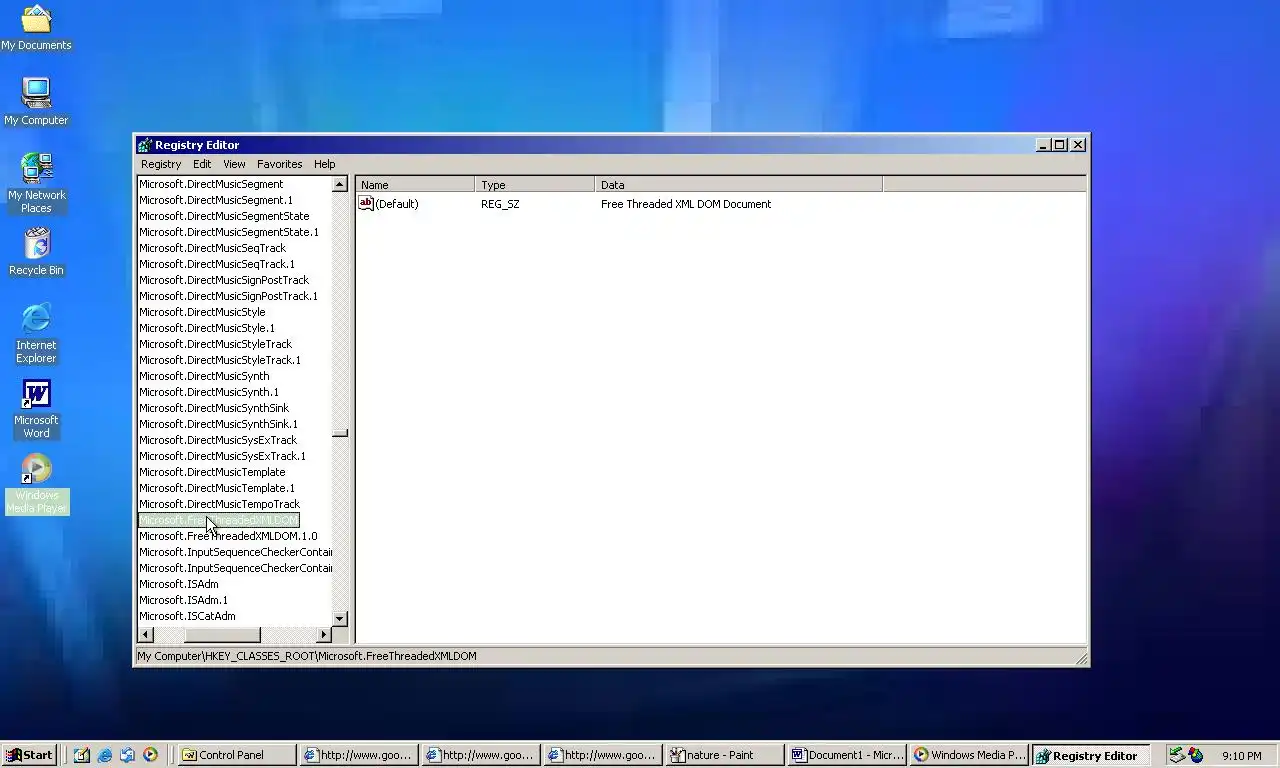Click the tree vertical scrollbar thumb

click(x=340, y=433)
